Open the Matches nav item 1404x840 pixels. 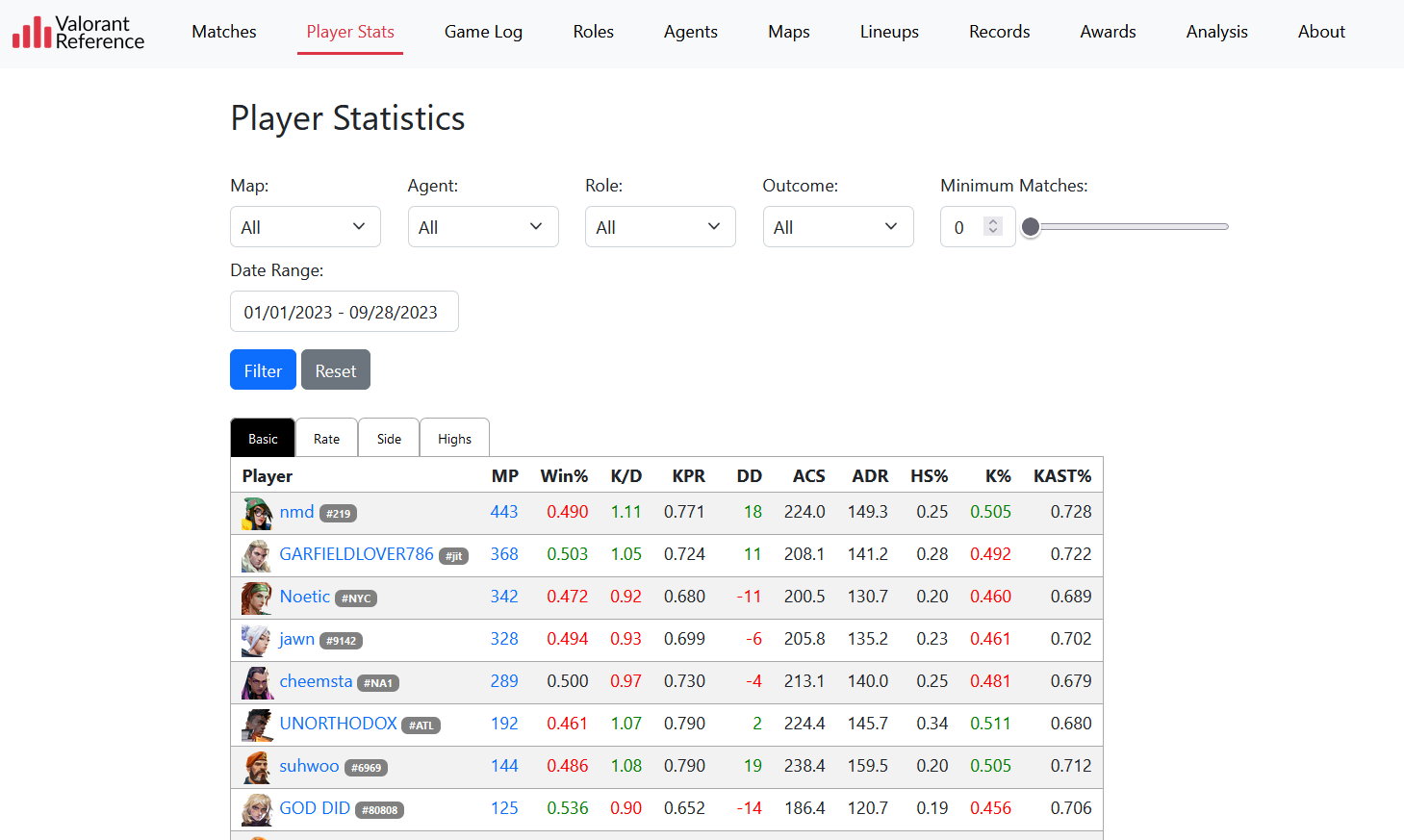[224, 32]
